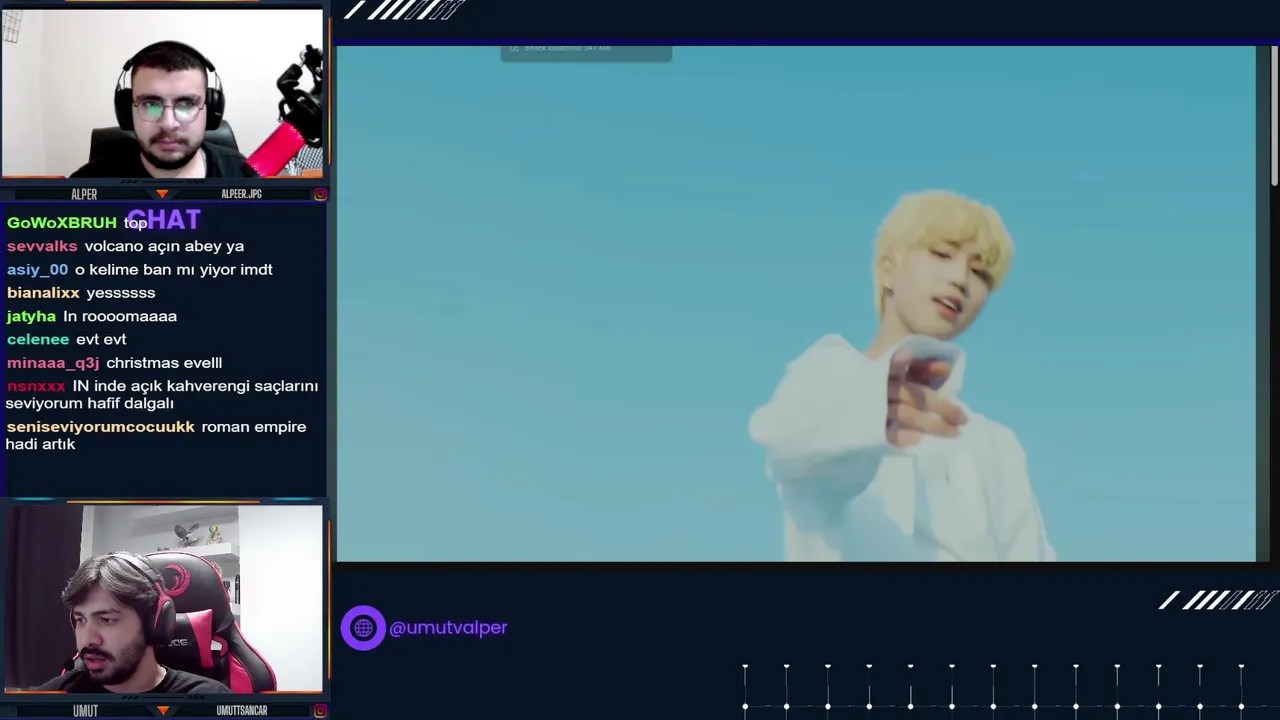This screenshot has height=720, width=1280.
Task: Click the 'In rooomaaaa' chat message
Action: 120,316
